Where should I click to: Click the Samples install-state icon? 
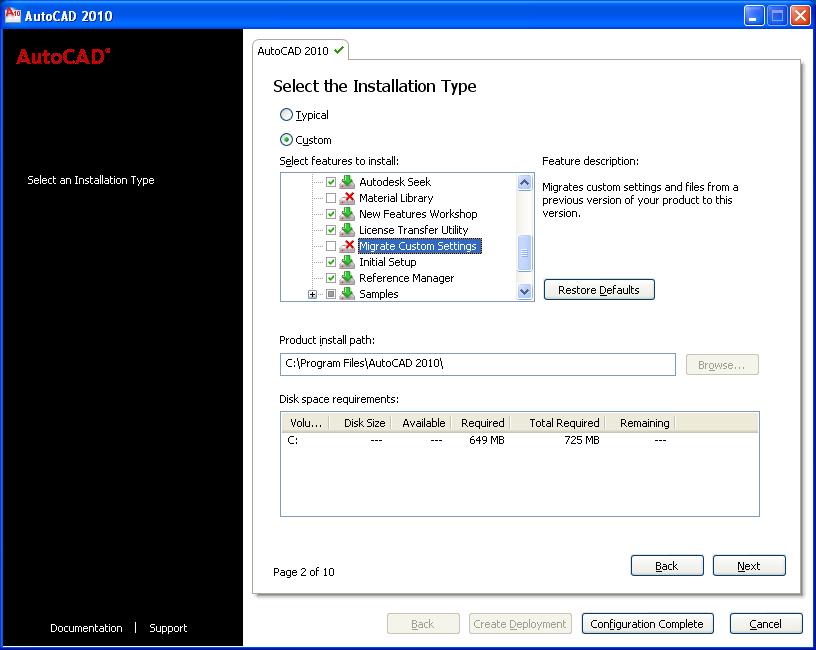tap(347, 294)
